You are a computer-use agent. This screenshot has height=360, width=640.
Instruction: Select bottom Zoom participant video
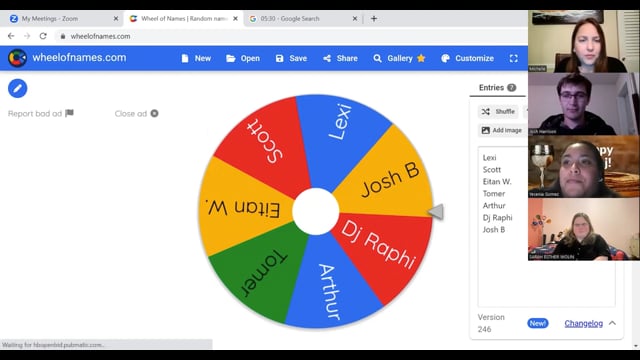[x=584, y=229]
